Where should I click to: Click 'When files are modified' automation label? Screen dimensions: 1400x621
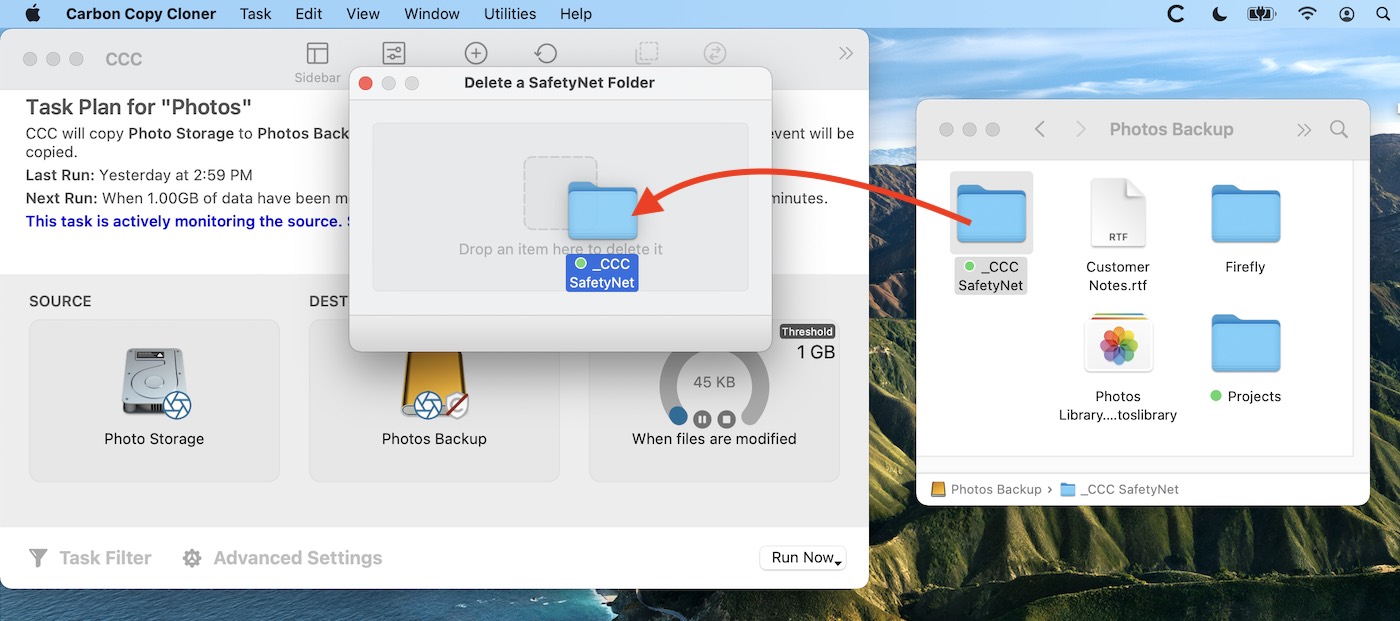pos(714,439)
